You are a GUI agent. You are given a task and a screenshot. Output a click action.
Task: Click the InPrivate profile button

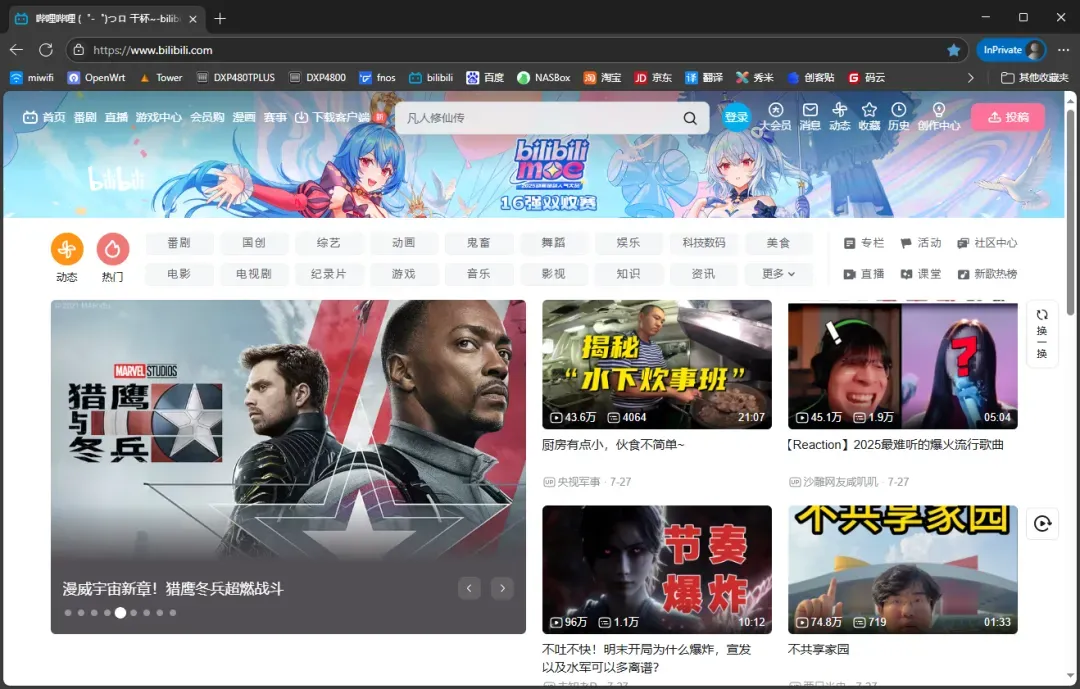point(1011,50)
